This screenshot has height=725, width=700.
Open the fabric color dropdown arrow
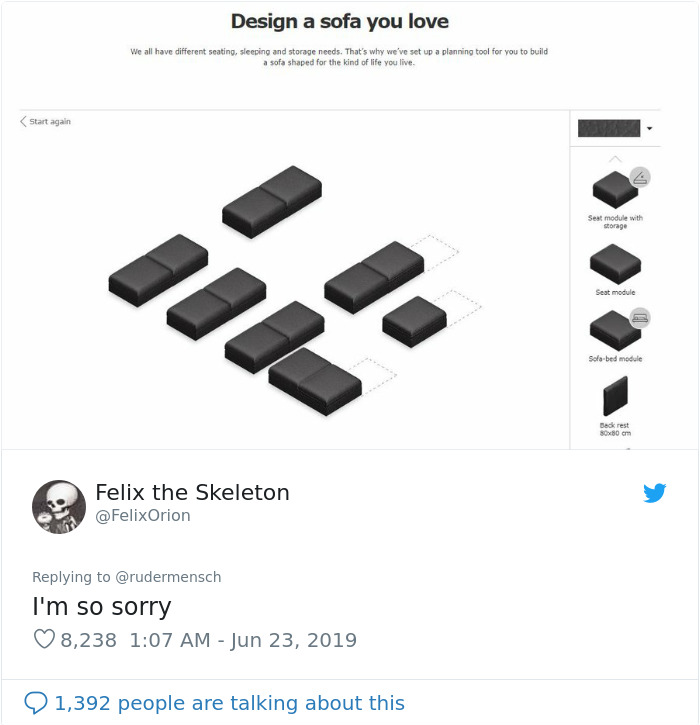point(650,129)
